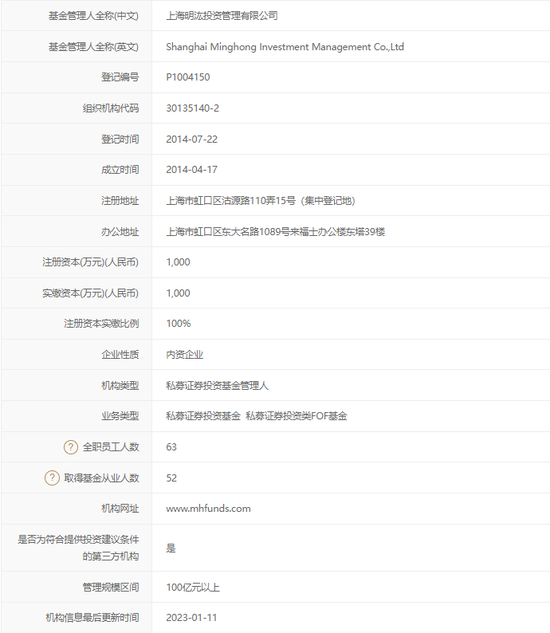
Task: Select the registration number P1004150
Action: click(x=188, y=77)
